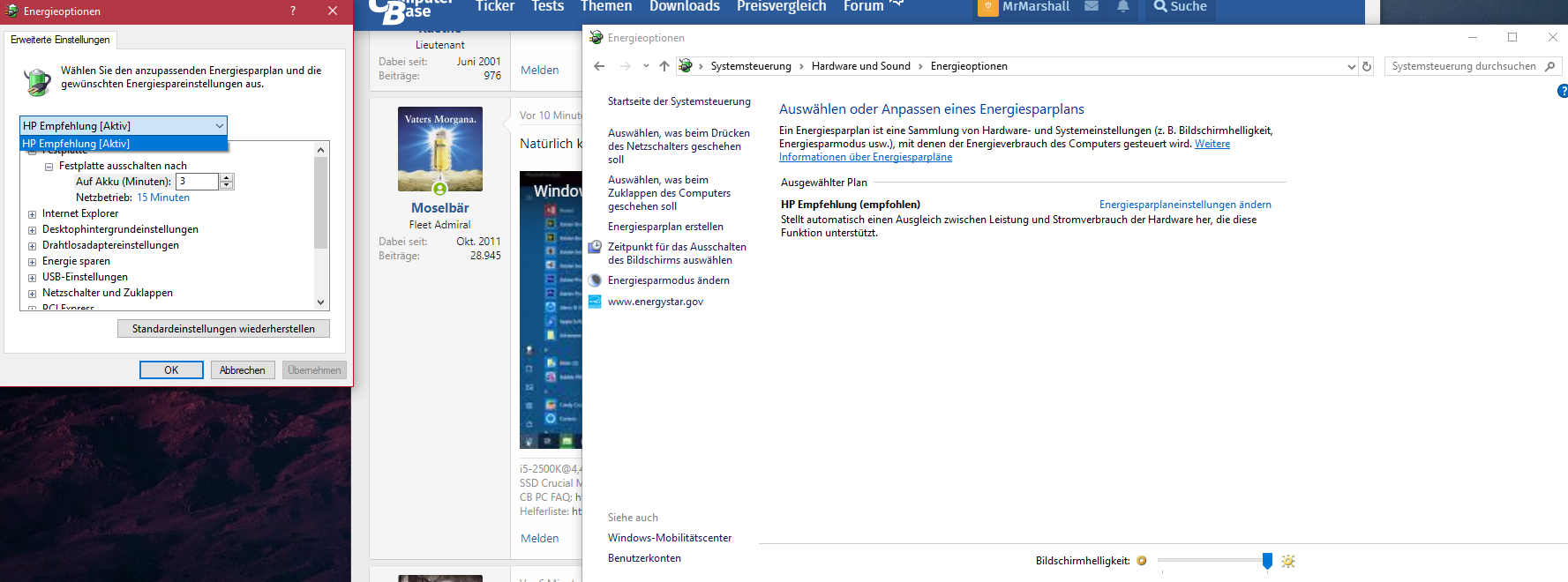Open the Themen menu on ComputerBase
Image resolution: width=1568 pixels, height=582 pixels.
[606, 6]
